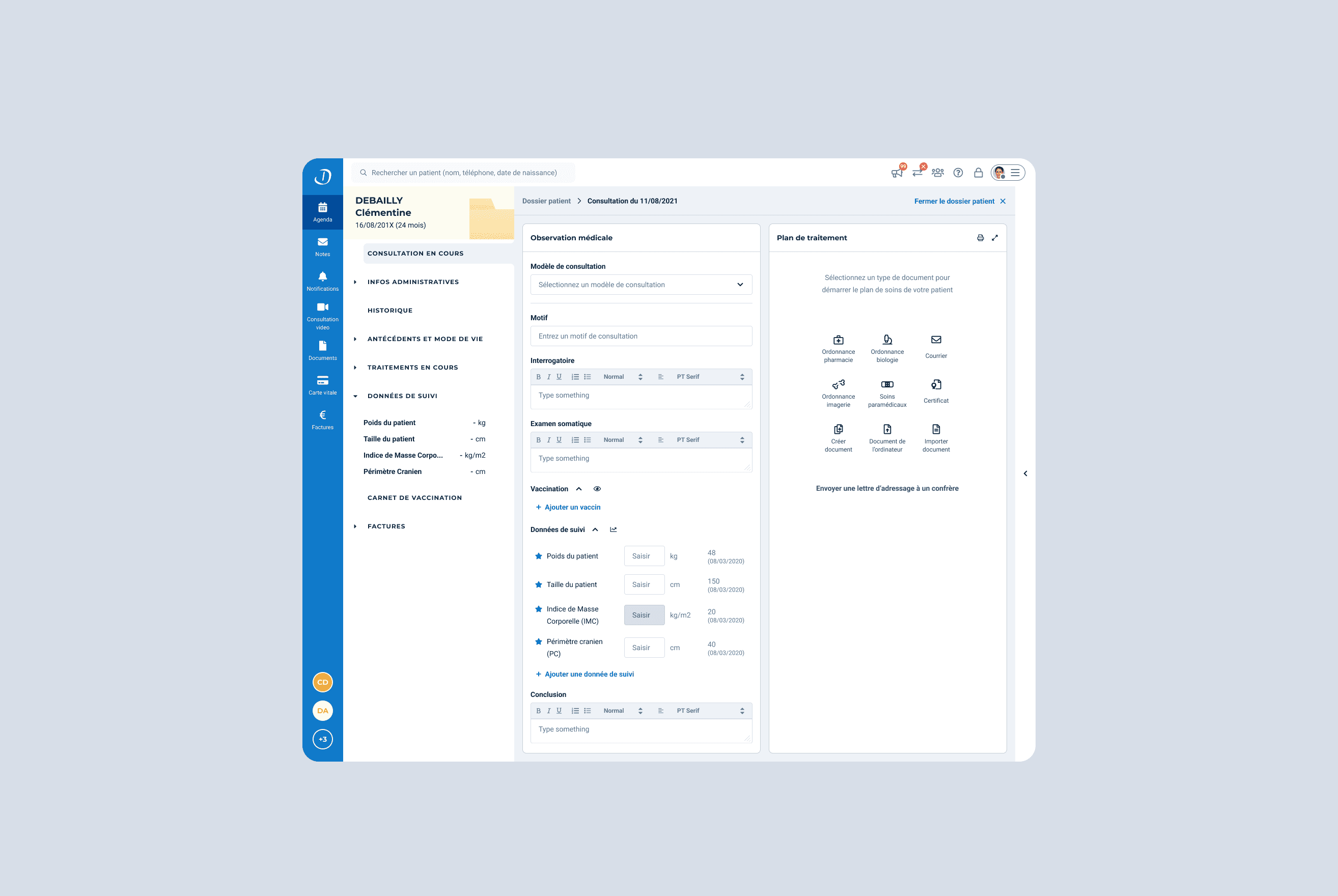This screenshot has height=896, width=1338.
Task: Click the help question mark icon
Action: pyautogui.click(x=958, y=173)
